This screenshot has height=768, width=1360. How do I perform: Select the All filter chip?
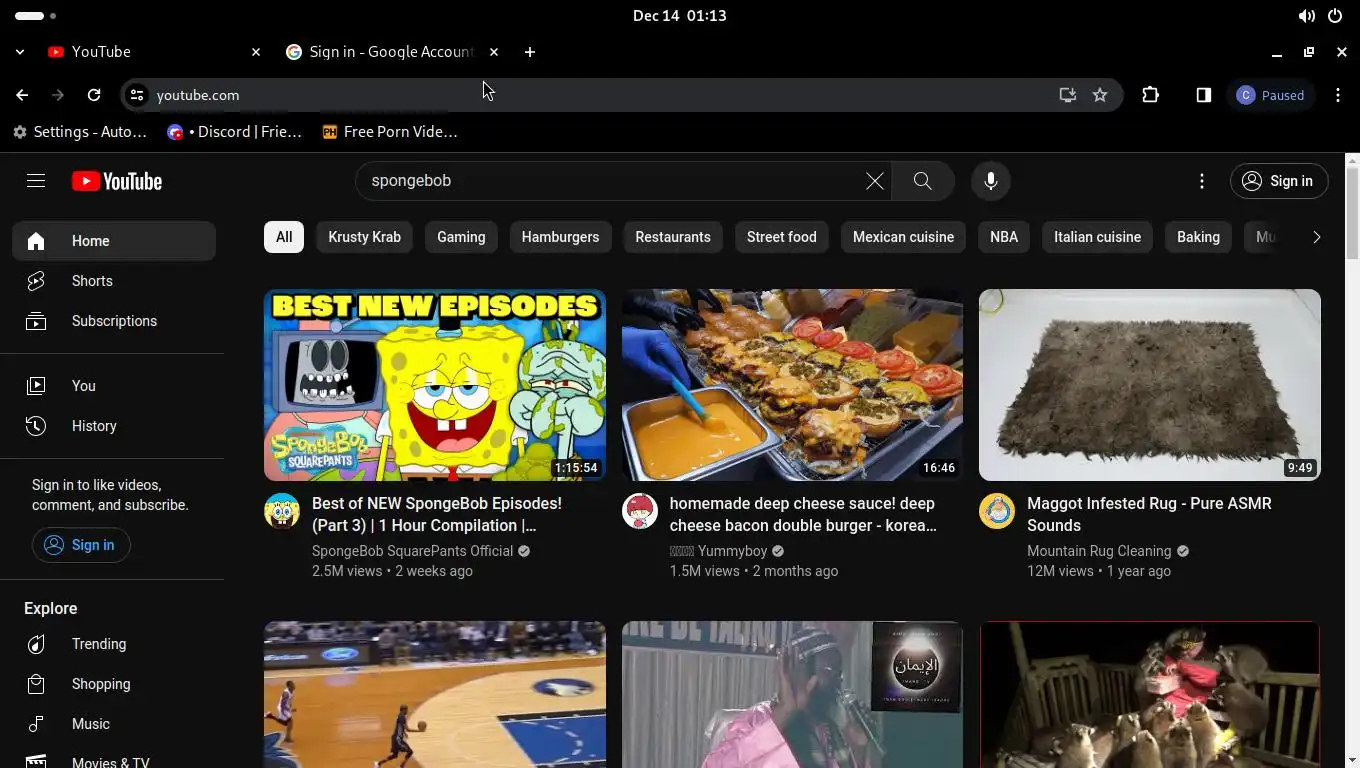tap(284, 237)
